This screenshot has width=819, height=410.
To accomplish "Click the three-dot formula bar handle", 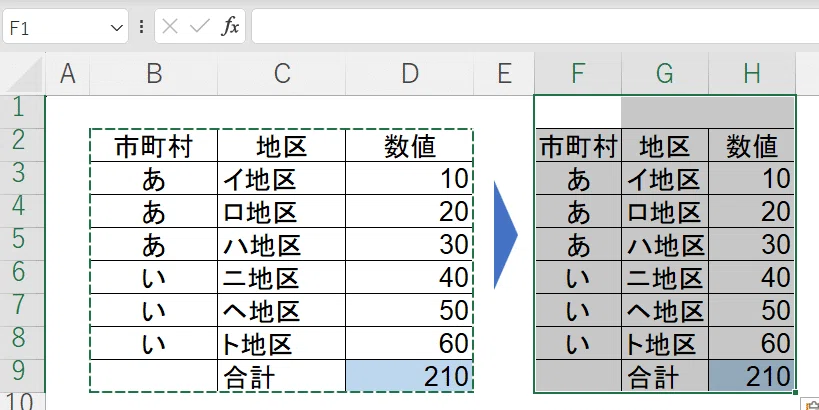I will click(x=141, y=27).
